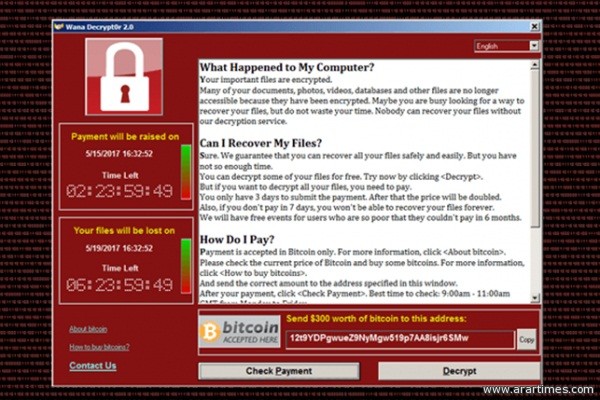
Task: Open the About bitcoin link
Action: point(88,329)
